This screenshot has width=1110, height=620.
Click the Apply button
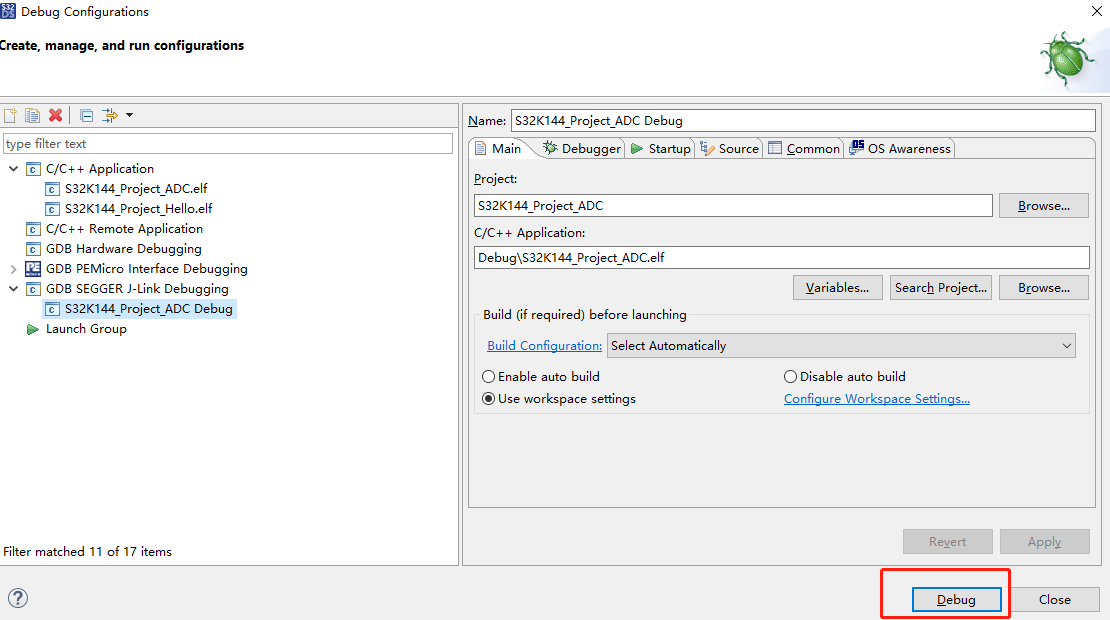(1045, 541)
